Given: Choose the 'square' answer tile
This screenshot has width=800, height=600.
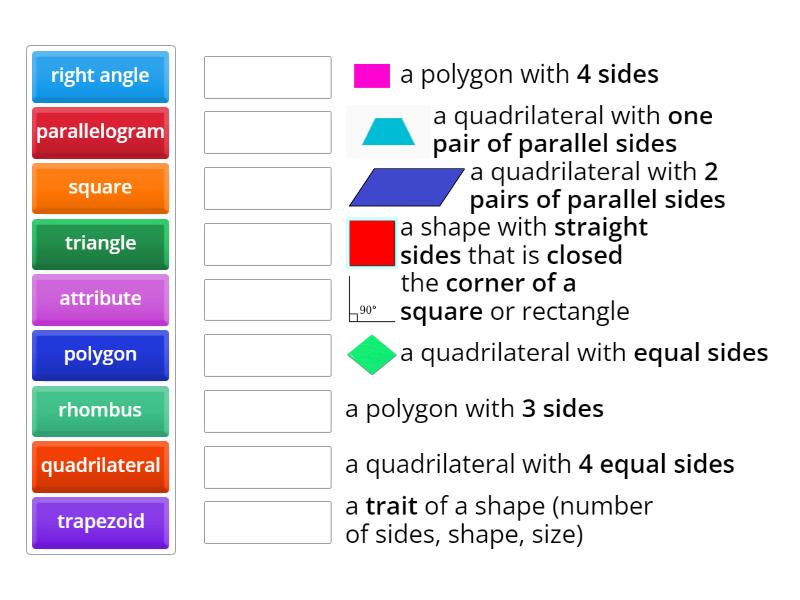Looking at the screenshot, I should [100, 187].
